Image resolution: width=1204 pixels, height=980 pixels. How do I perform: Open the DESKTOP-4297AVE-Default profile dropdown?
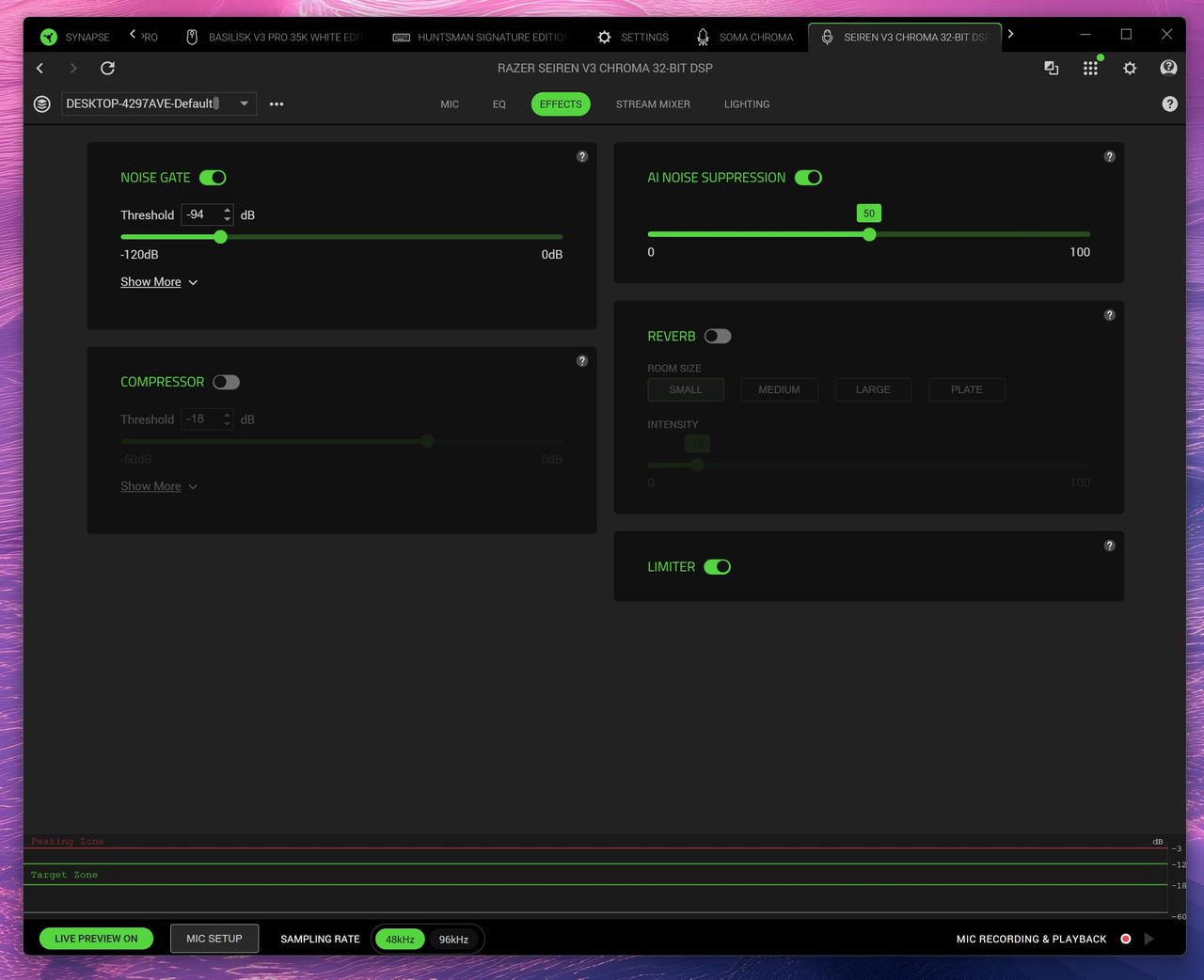(x=159, y=103)
